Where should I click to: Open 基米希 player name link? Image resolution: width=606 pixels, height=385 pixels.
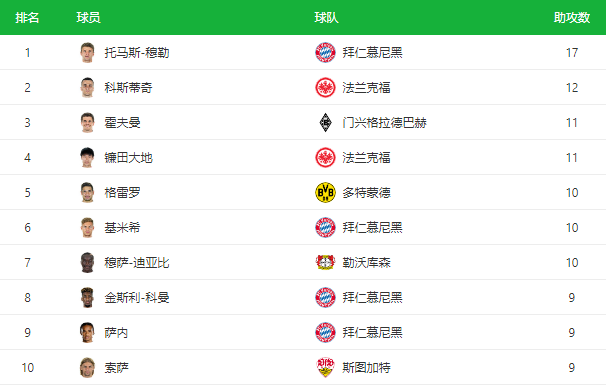[x=123, y=228]
